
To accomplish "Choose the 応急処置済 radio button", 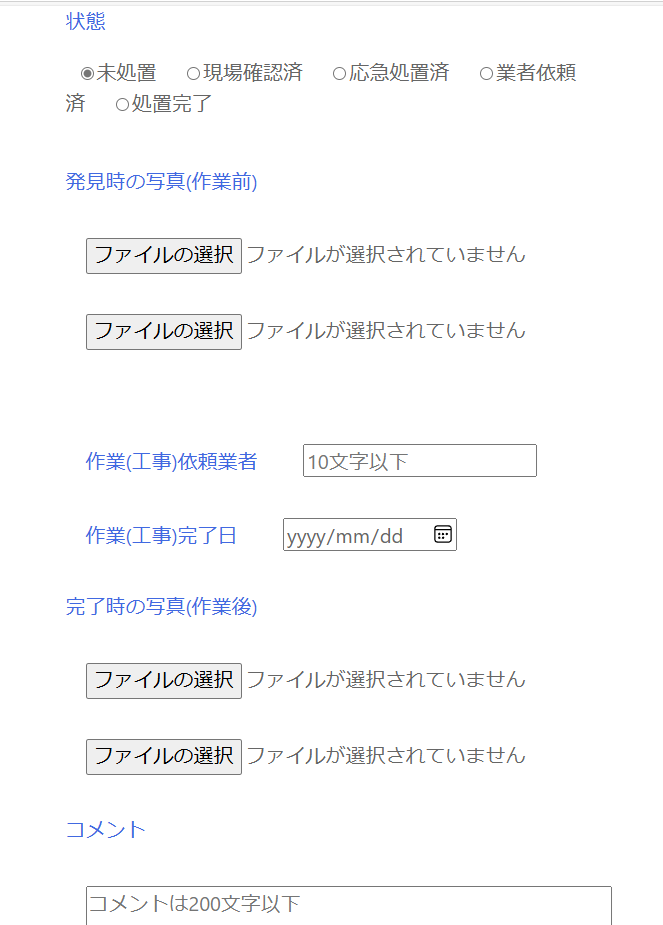I will click(x=340, y=73).
